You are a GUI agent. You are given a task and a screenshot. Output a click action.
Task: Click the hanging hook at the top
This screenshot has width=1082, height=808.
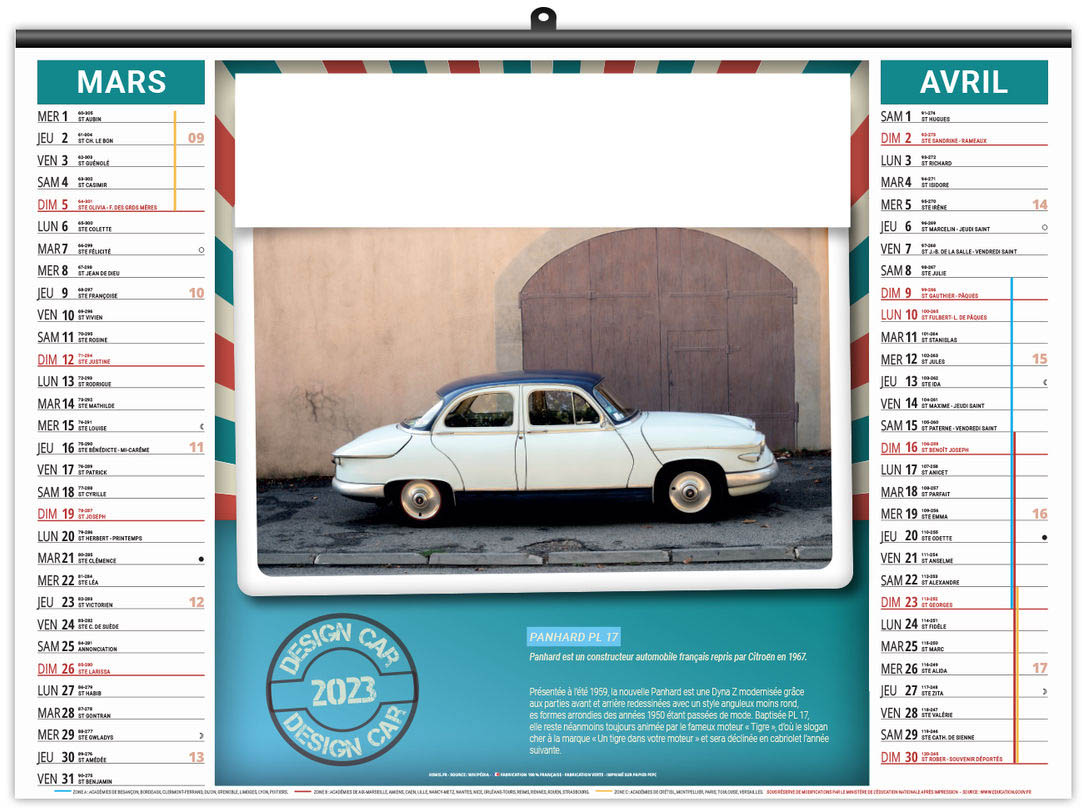[x=542, y=18]
